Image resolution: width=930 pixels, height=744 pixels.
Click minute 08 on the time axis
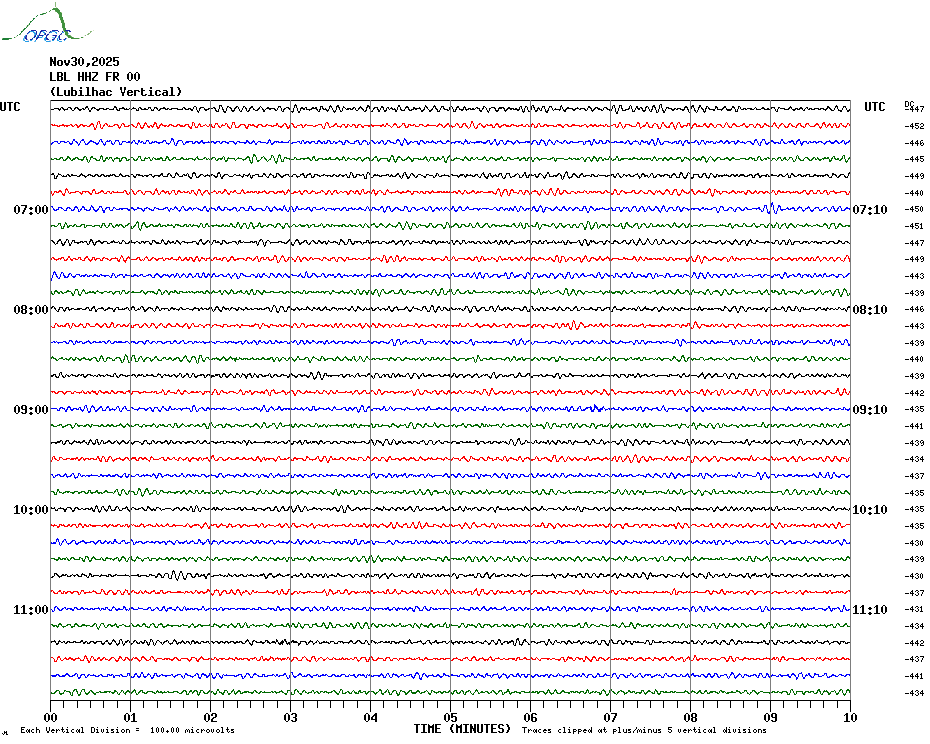tap(690, 717)
